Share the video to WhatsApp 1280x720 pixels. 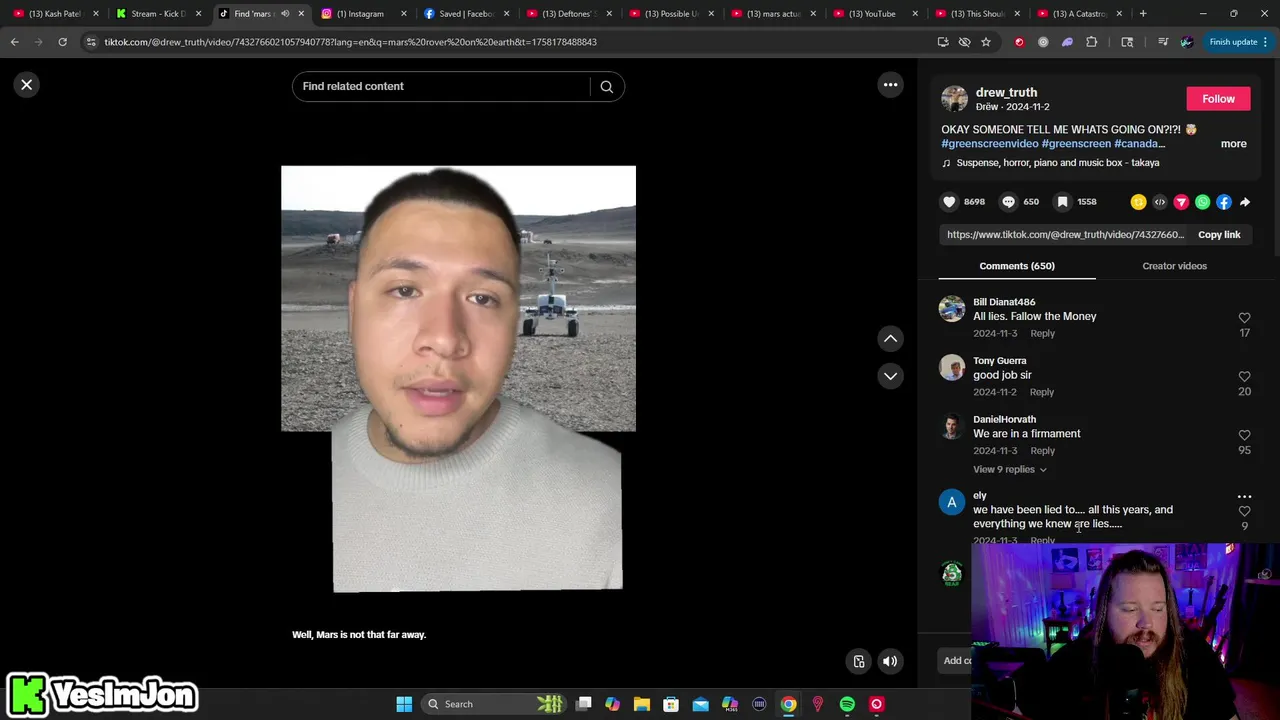click(1202, 202)
